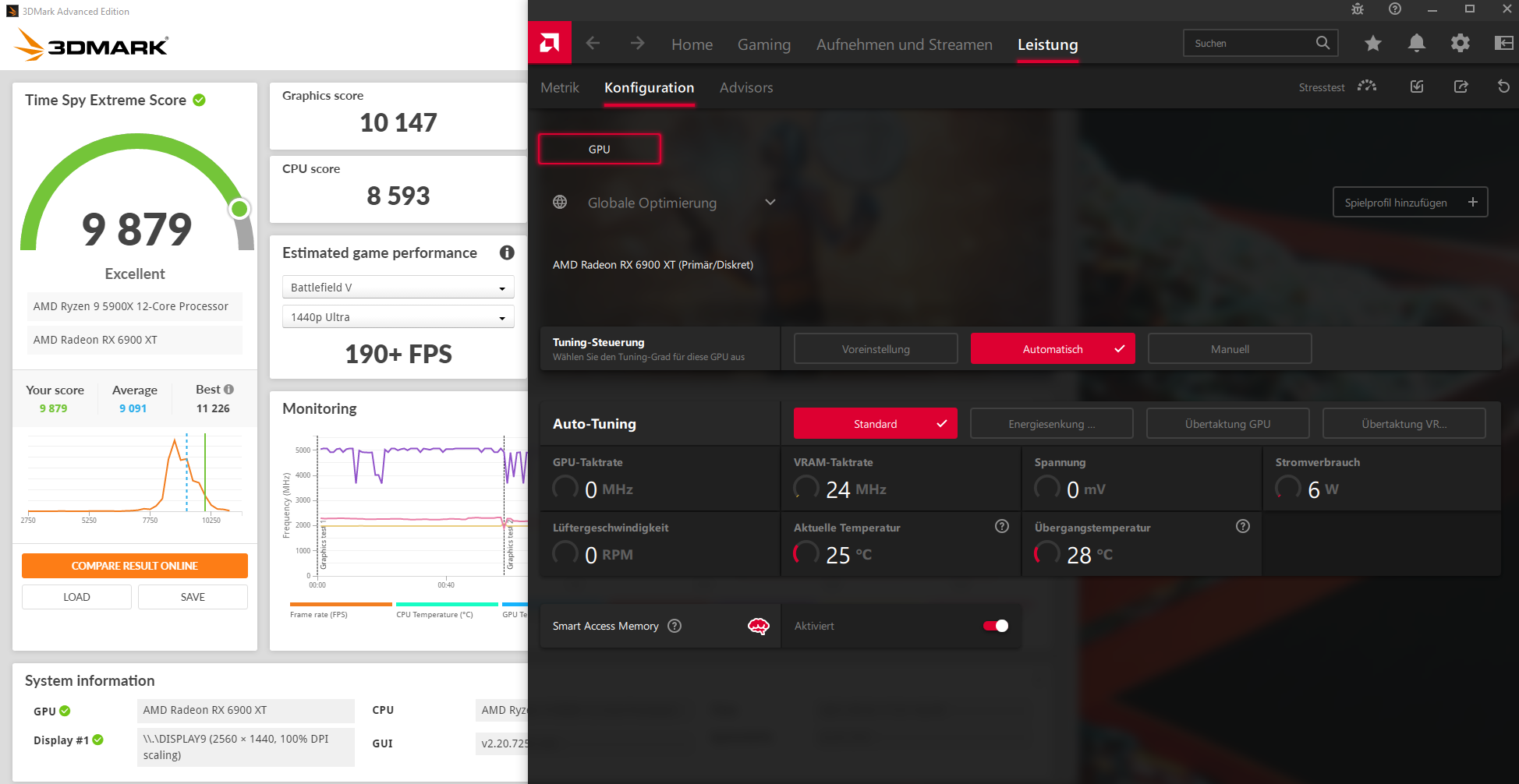The height and width of the screenshot is (784, 1519).
Task: Open favorites star icon
Action: click(1373, 43)
